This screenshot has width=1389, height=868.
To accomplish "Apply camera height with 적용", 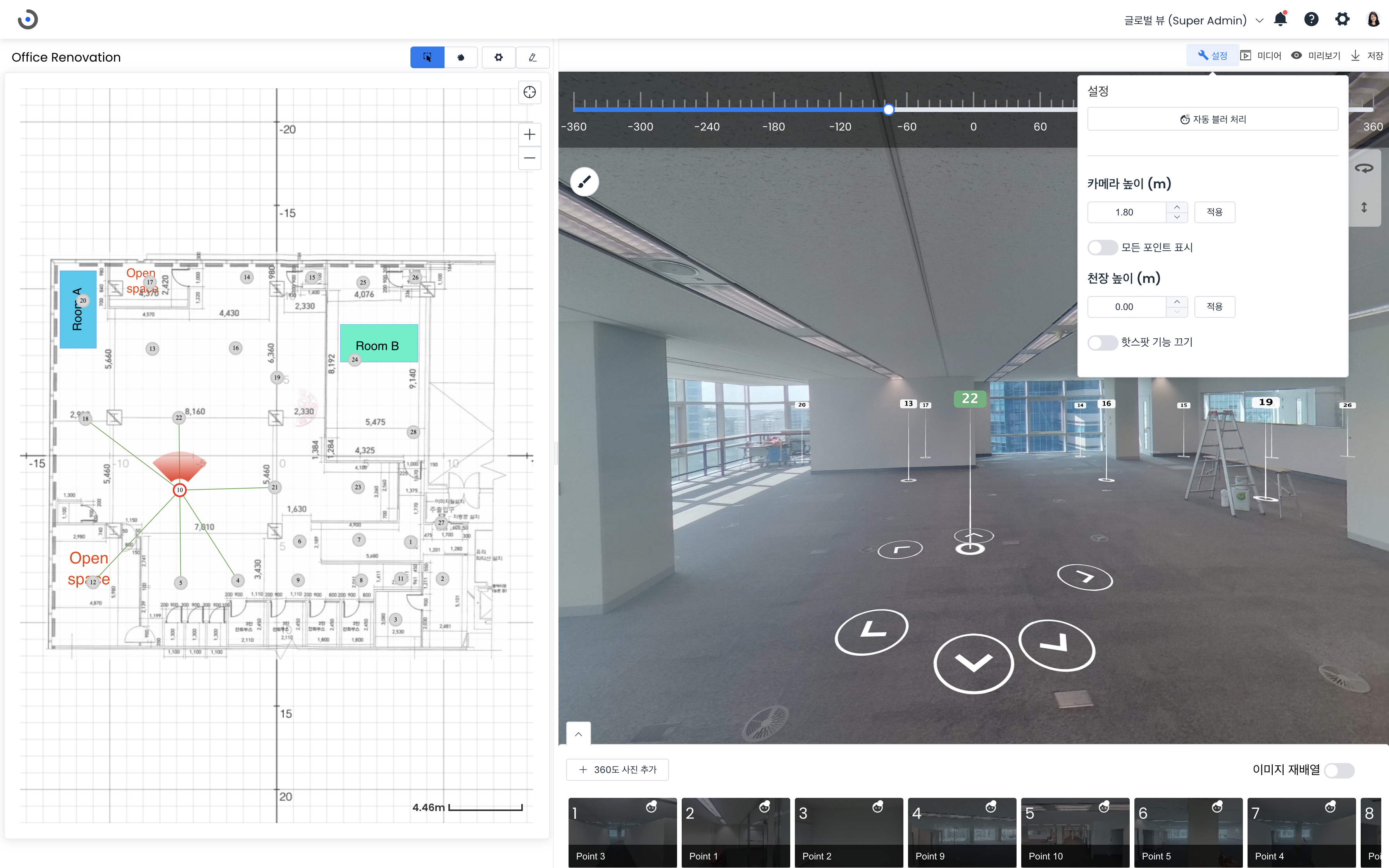I will pyautogui.click(x=1215, y=212).
